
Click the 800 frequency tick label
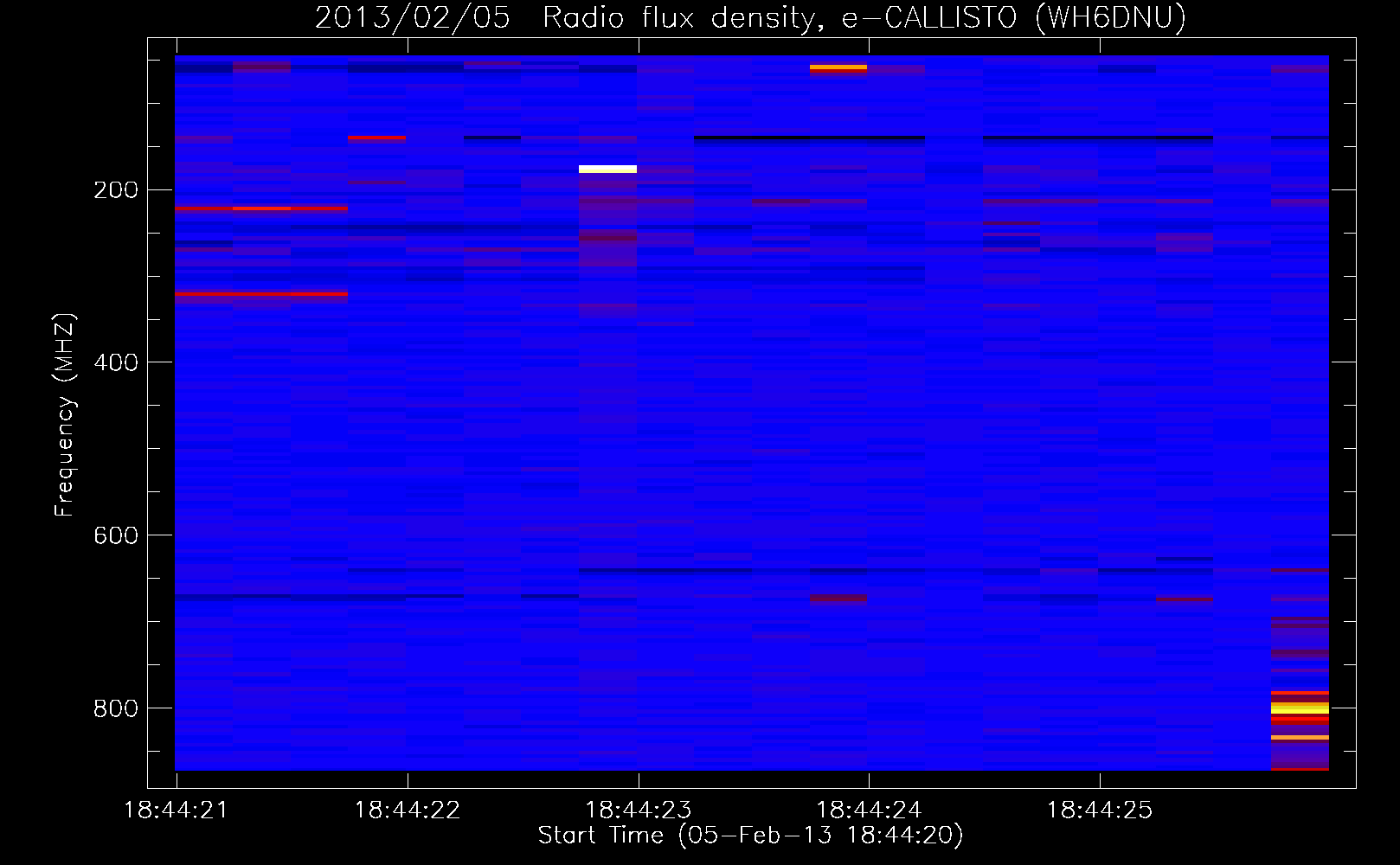(x=116, y=708)
